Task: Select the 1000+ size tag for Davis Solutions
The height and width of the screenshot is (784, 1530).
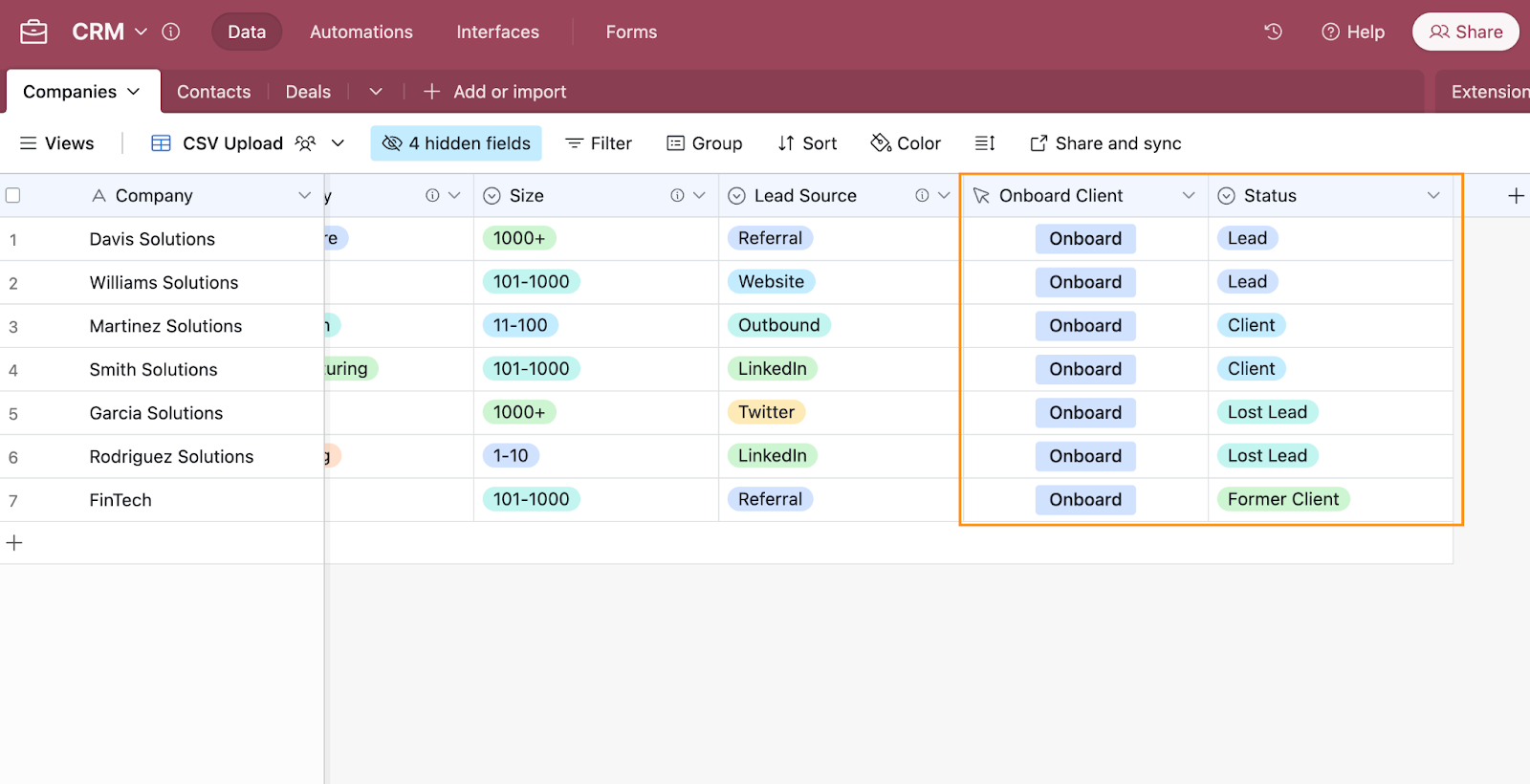Action: click(x=519, y=238)
